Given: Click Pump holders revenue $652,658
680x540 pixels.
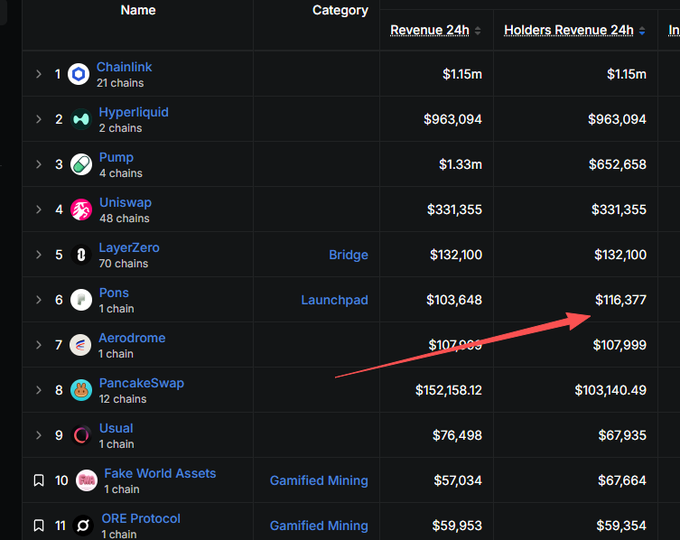Looking at the screenshot, I should 618,164.
